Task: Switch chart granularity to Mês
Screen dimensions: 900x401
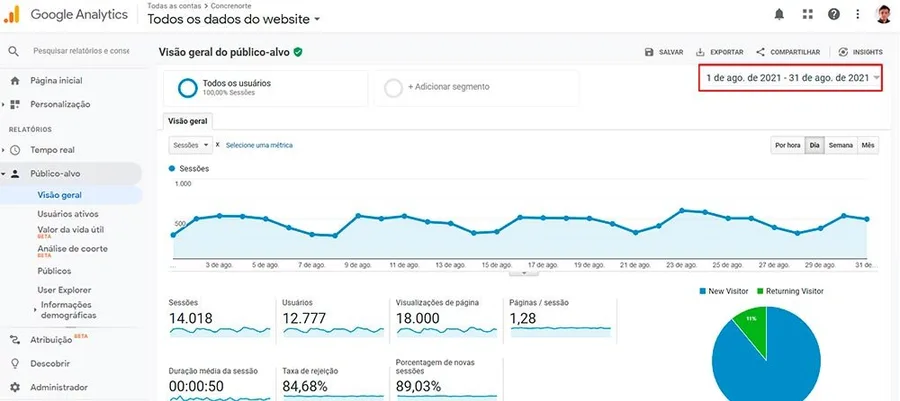Action: [868, 145]
